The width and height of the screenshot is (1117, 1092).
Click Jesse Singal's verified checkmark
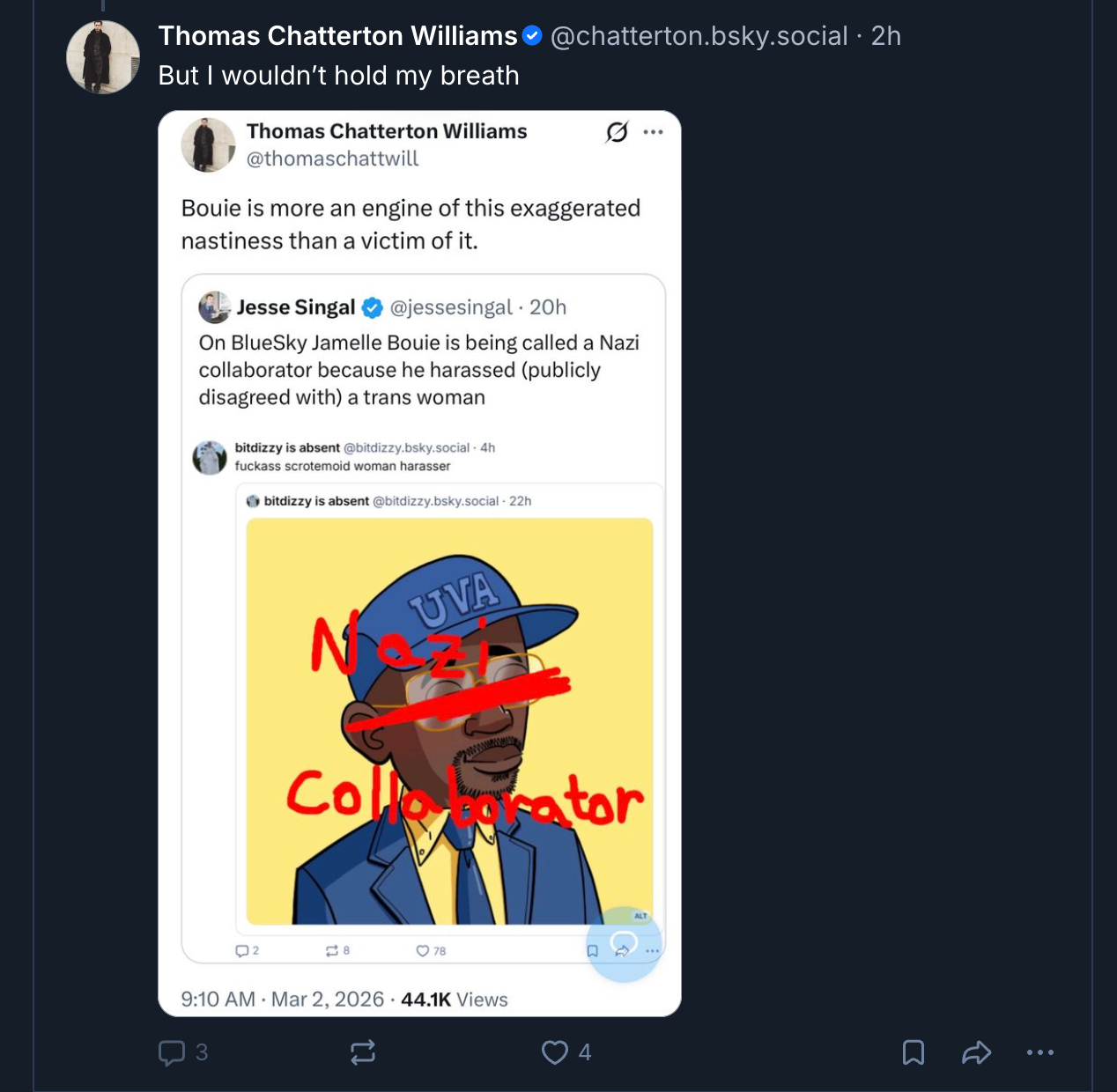[x=373, y=307]
